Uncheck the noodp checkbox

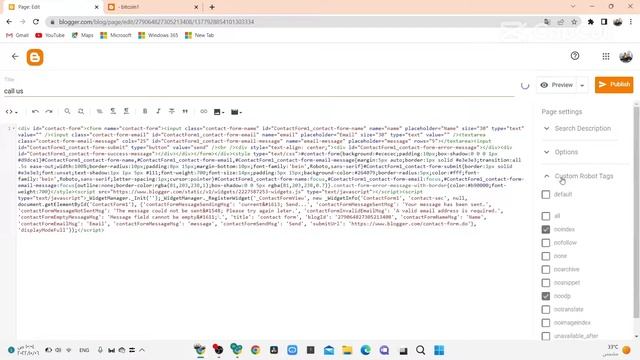(546, 296)
